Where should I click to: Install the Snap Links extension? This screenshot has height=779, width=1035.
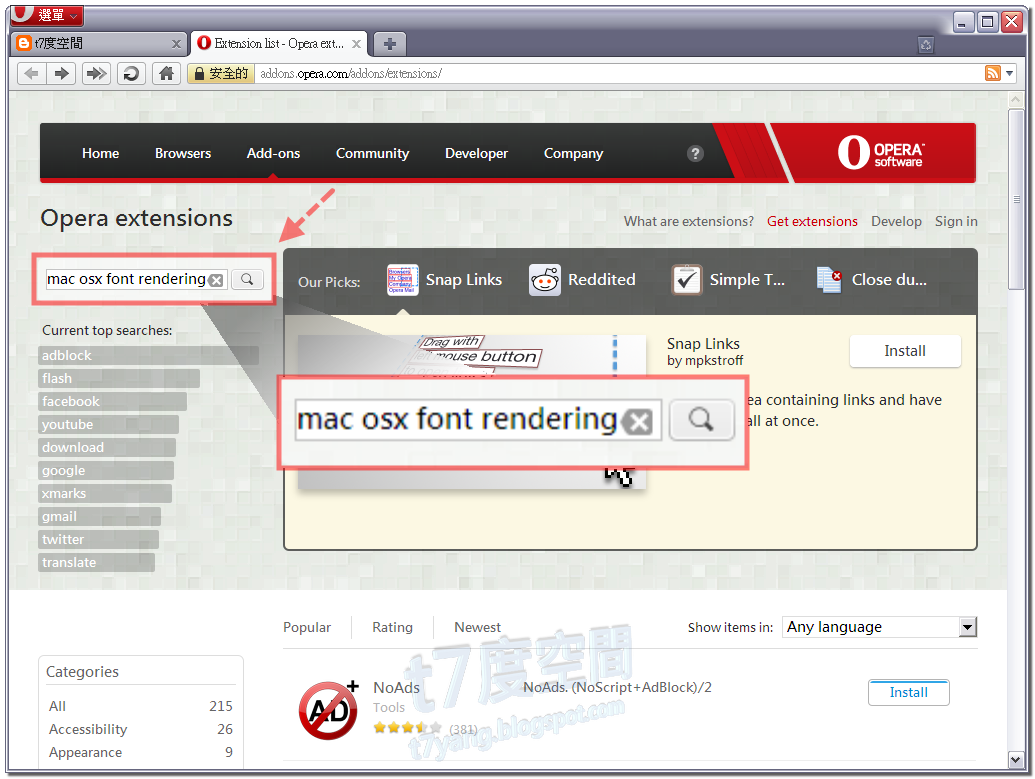[x=905, y=351]
